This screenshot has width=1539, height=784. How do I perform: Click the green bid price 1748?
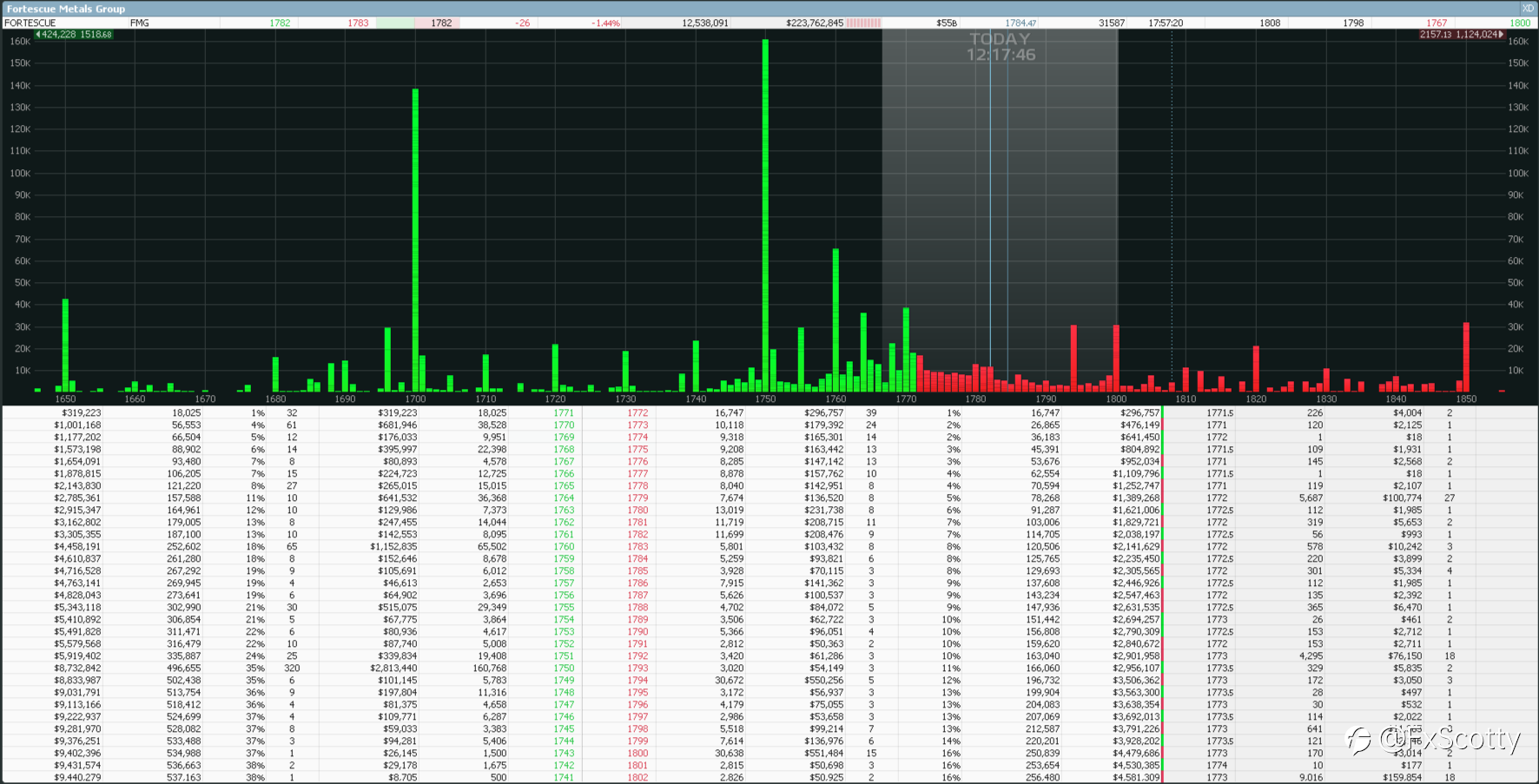tap(564, 693)
